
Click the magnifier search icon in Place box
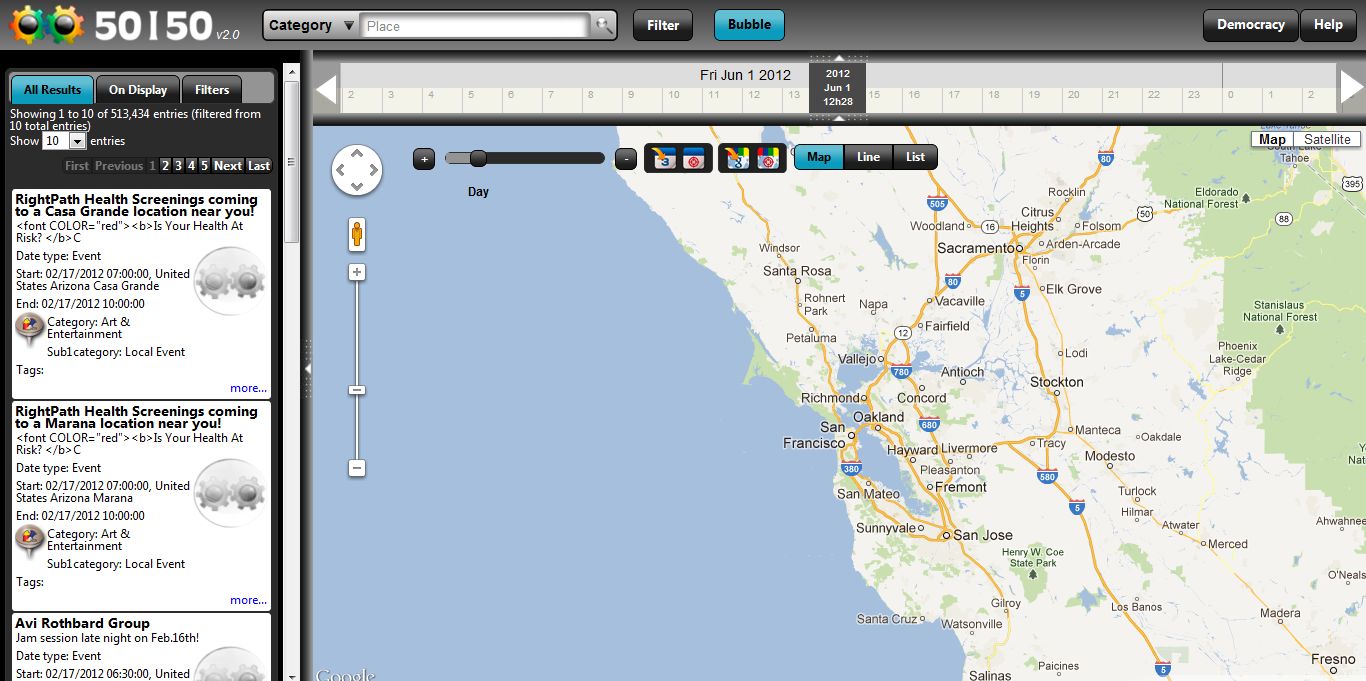pos(603,26)
